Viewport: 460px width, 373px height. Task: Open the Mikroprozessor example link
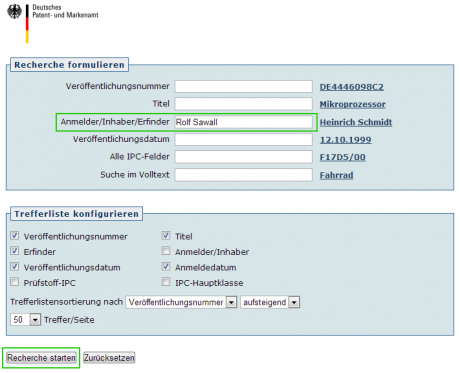[x=353, y=104]
